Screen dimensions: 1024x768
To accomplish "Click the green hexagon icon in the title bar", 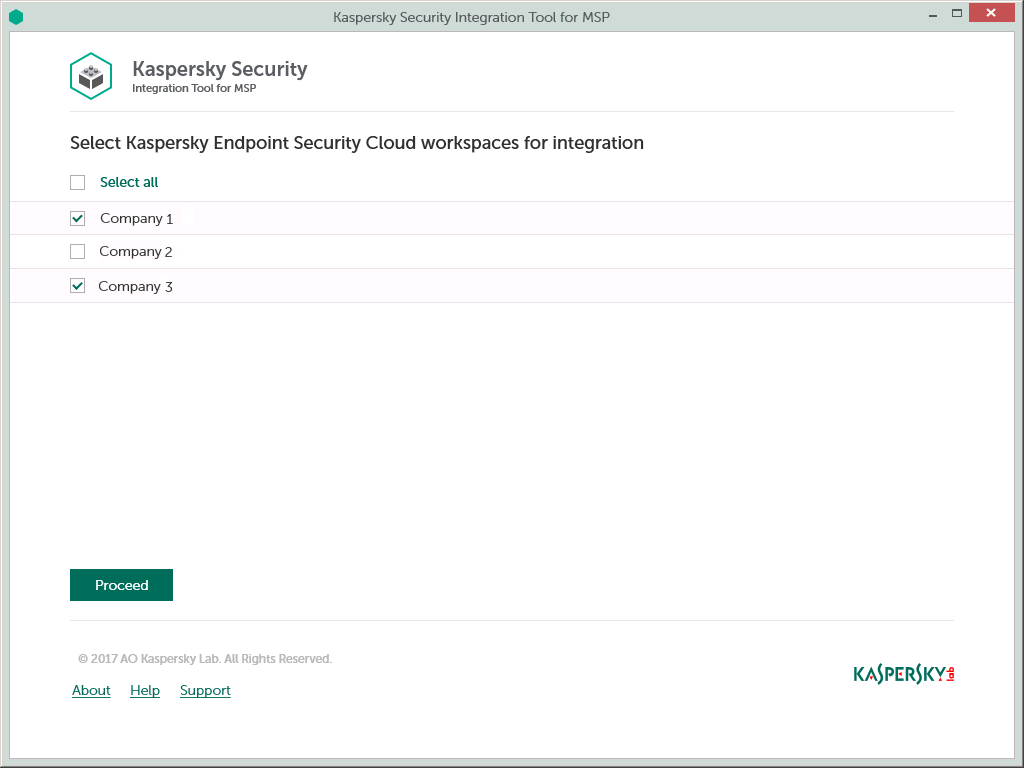I will 16,17.
